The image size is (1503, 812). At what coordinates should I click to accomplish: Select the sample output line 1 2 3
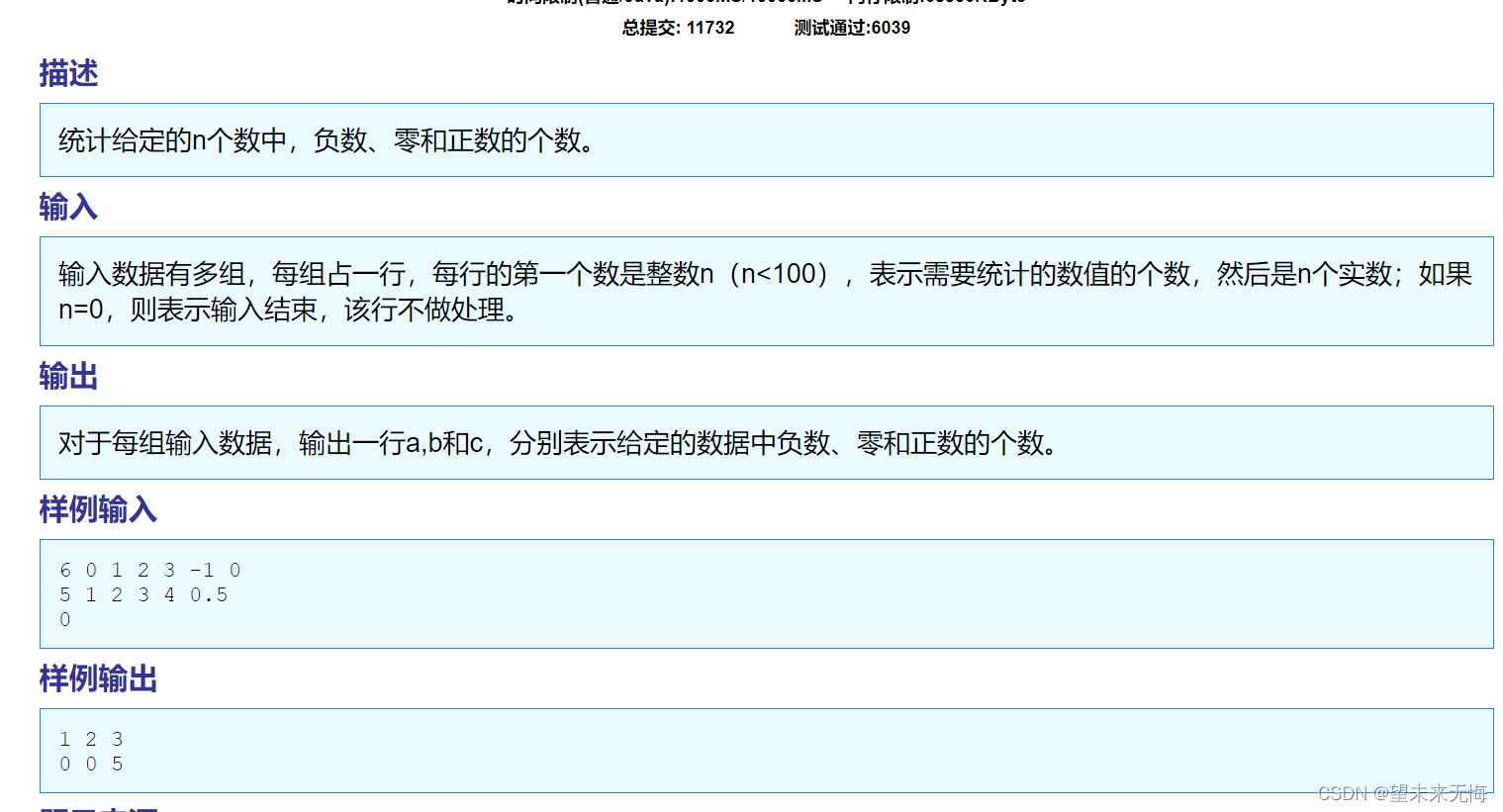pos(90,738)
